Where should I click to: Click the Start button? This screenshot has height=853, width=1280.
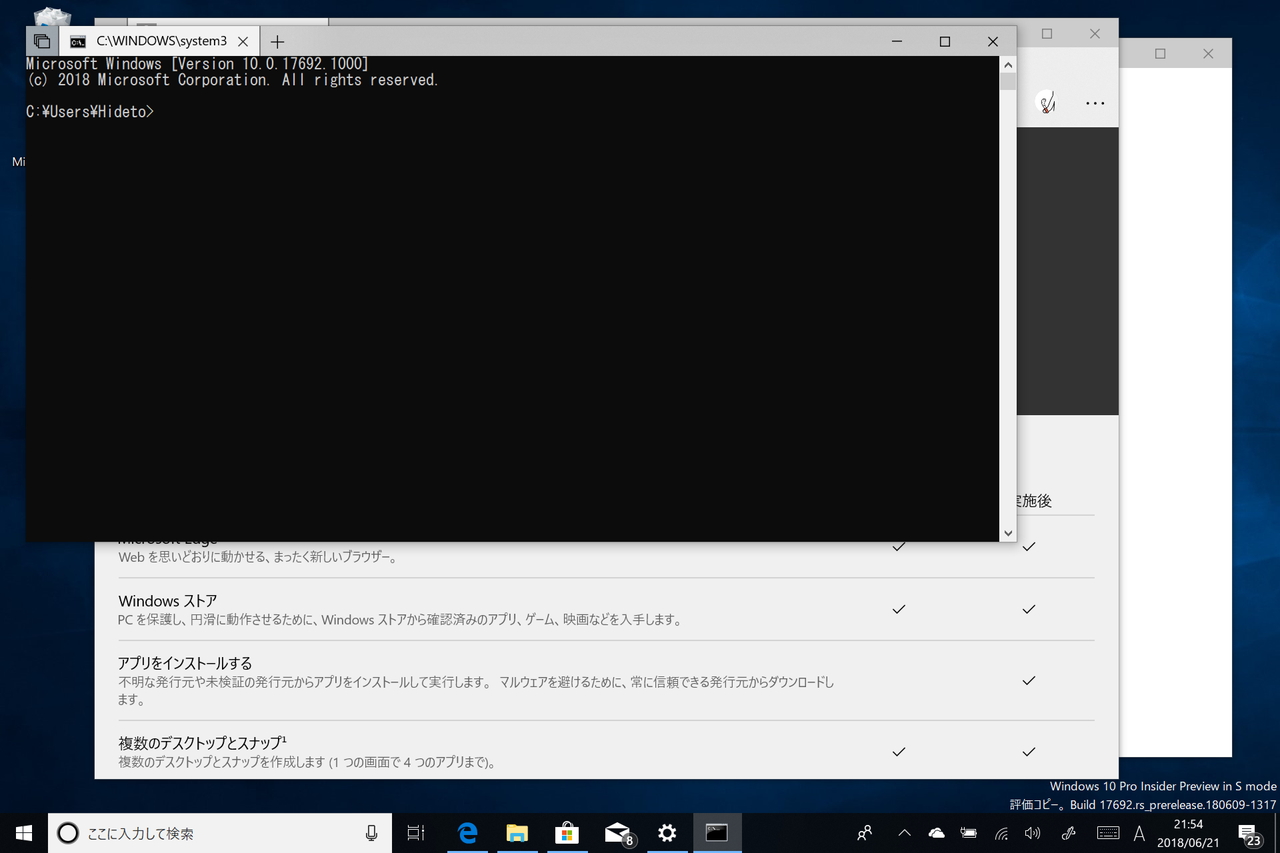click(x=24, y=833)
